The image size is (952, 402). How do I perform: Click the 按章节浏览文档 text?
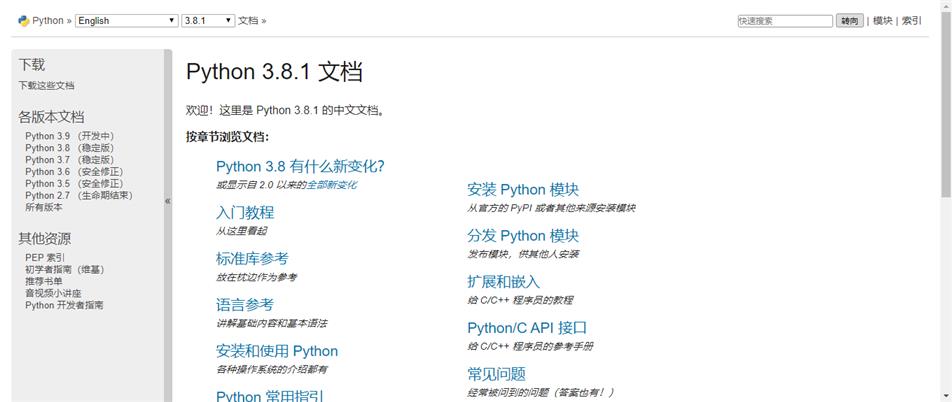click(227, 137)
